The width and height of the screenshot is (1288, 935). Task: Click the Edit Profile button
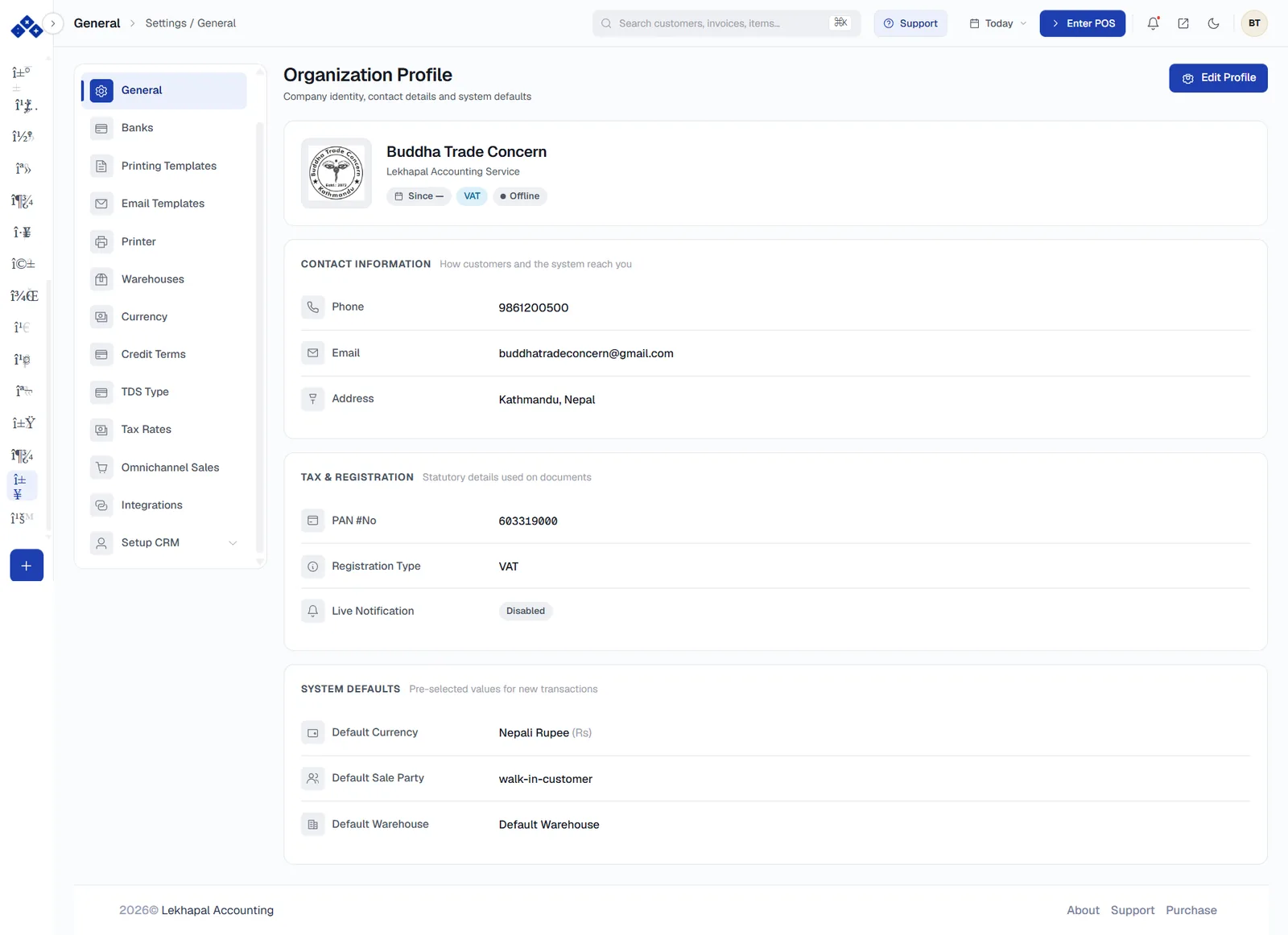point(1218,78)
